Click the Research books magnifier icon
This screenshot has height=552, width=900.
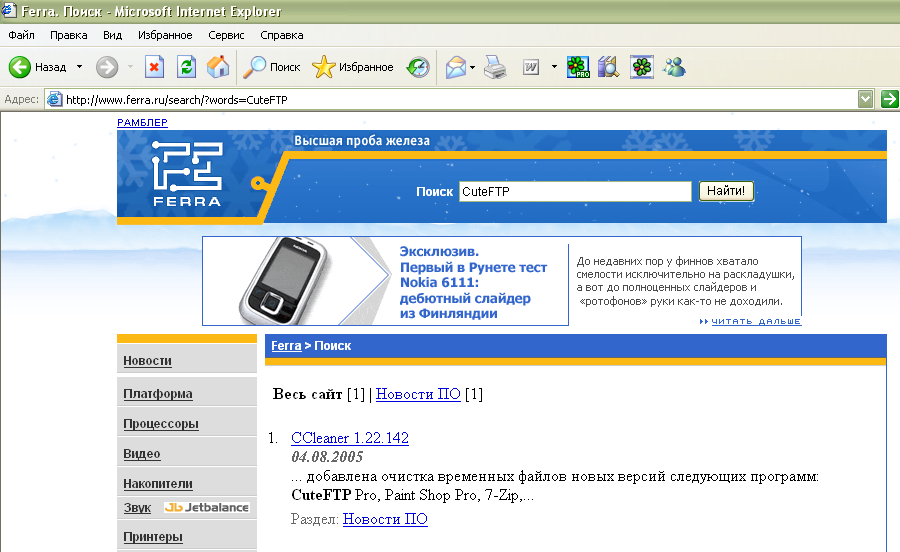(608, 67)
